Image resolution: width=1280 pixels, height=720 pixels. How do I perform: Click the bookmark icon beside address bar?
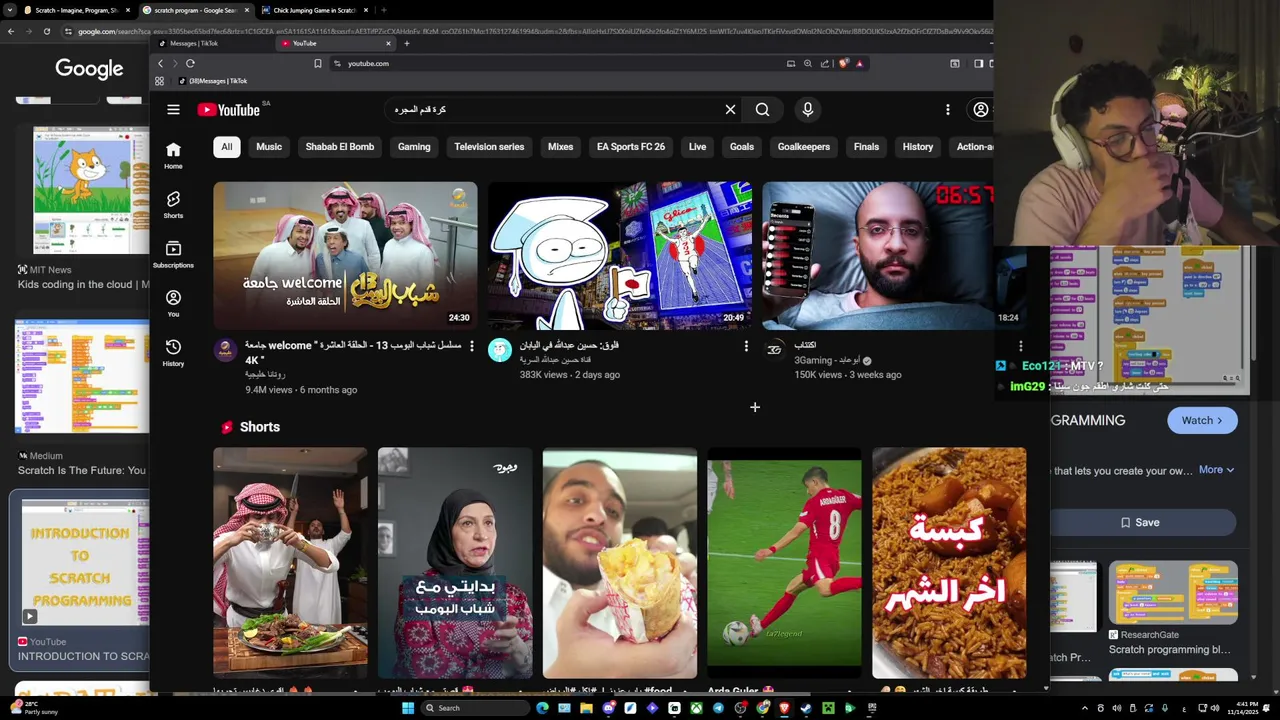click(x=318, y=63)
